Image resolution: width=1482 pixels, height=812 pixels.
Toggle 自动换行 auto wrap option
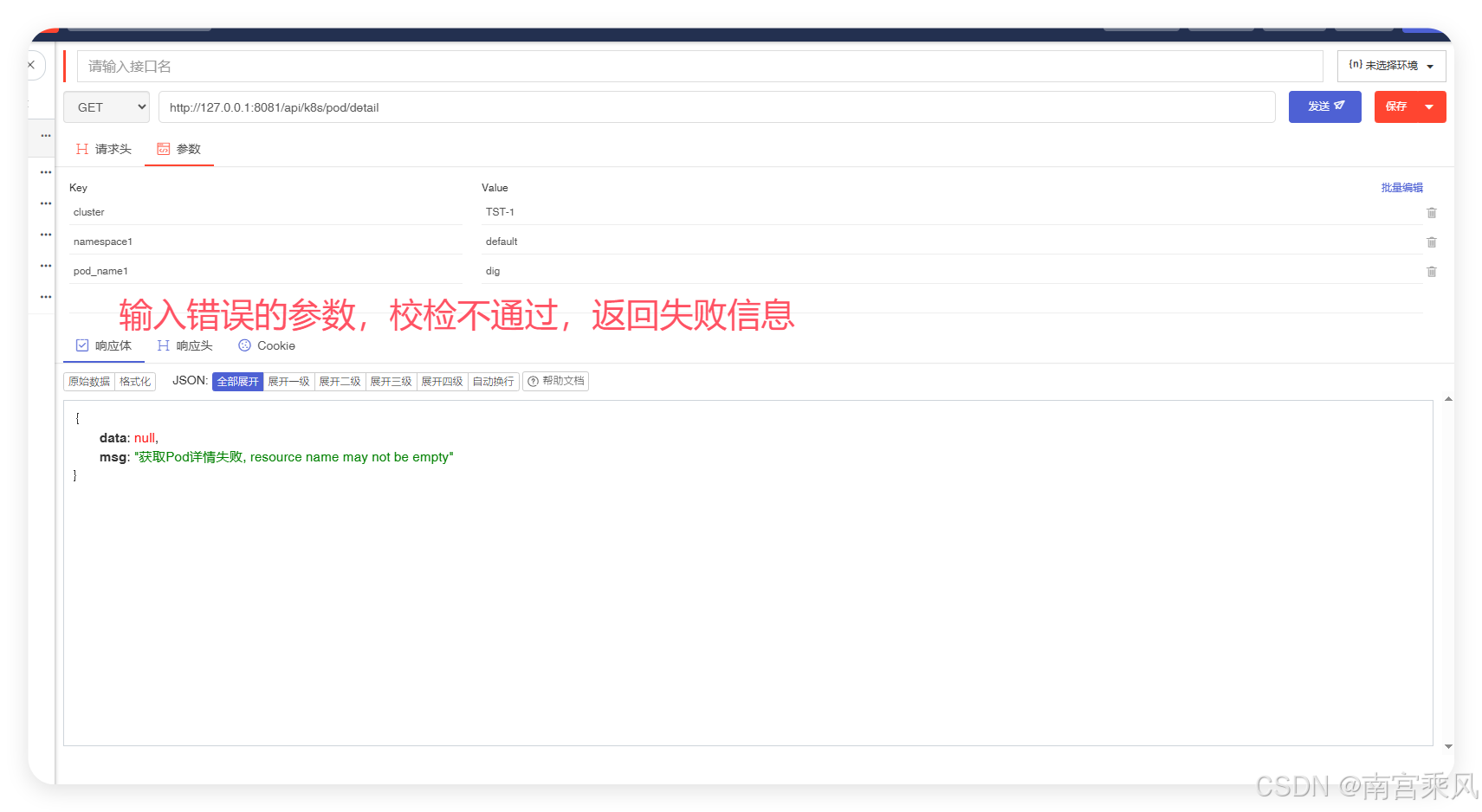click(493, 382)
